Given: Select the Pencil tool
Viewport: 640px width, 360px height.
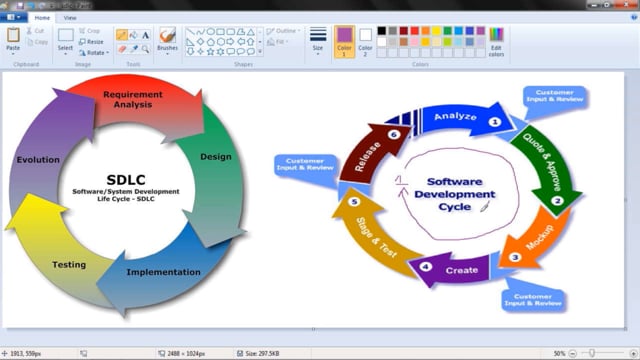Looking at the screenshot, I should click(122, 35).
